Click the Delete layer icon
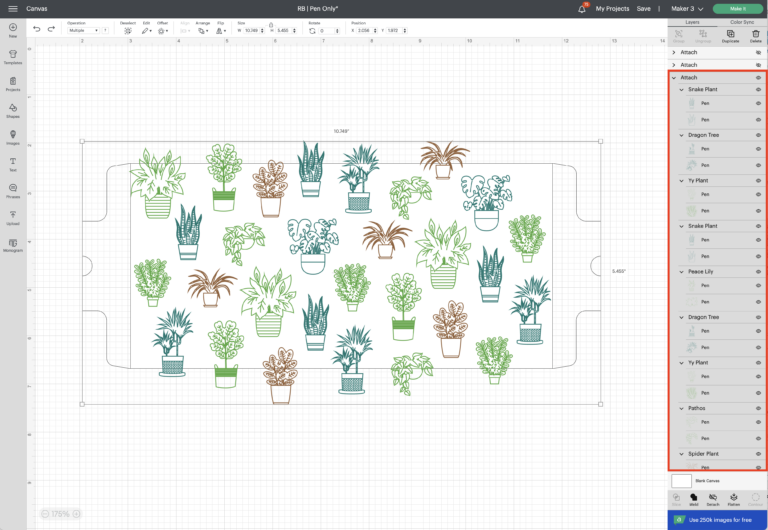The height and width of the screenshot is (530, 768). 756,33
